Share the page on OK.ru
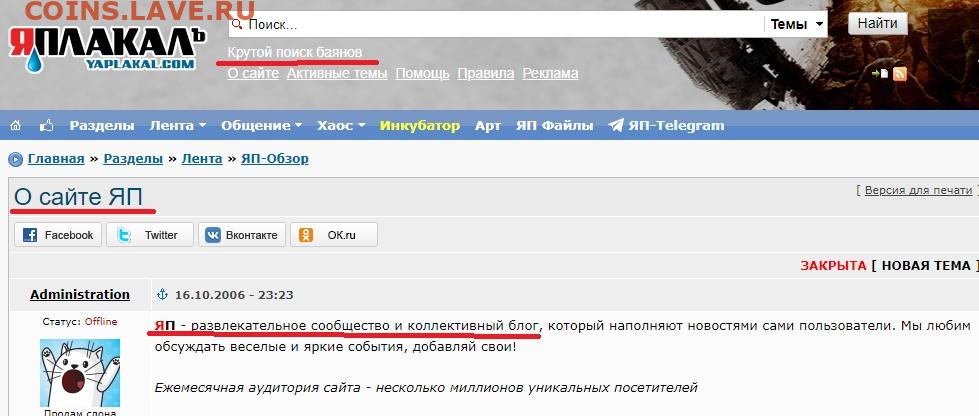Image resolution: width=979 pixels, height=416 pixels. pyautogui.click(x=333, y=235)
